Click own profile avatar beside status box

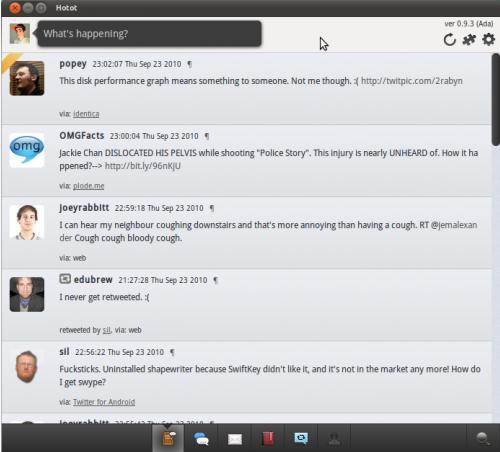tap(20, 34)
